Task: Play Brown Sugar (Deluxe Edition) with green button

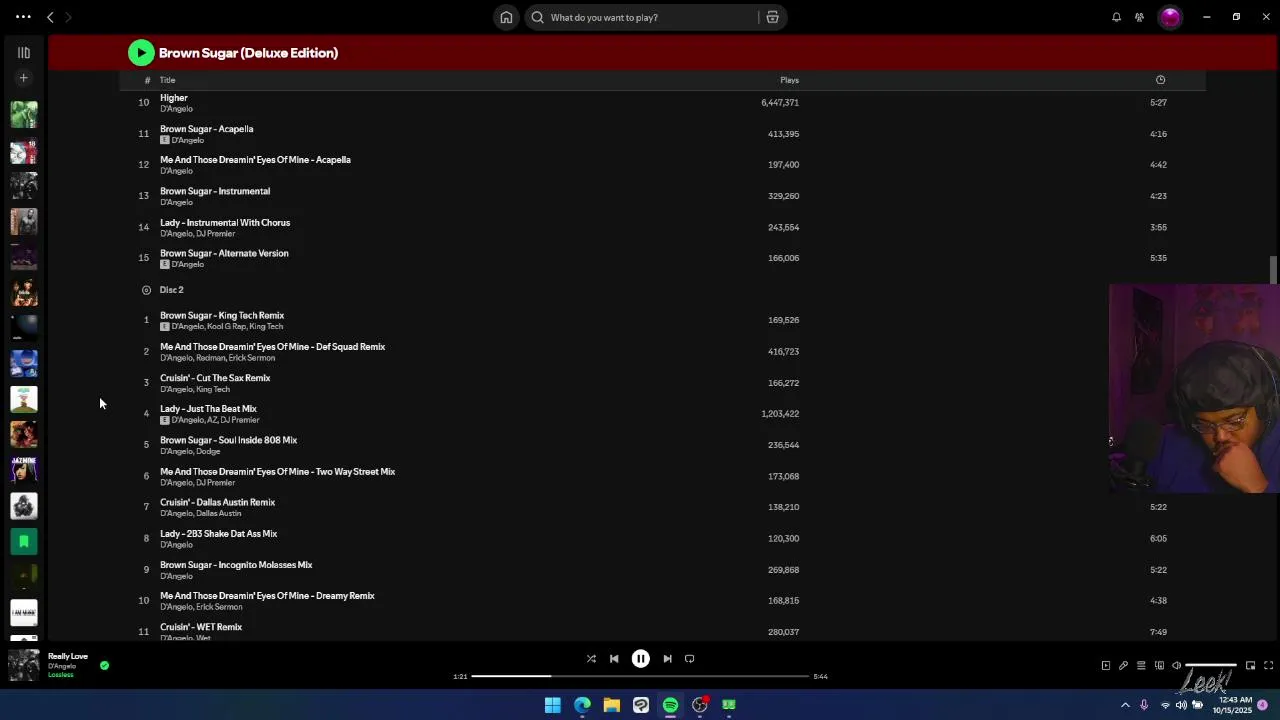Action: point(141,53)
